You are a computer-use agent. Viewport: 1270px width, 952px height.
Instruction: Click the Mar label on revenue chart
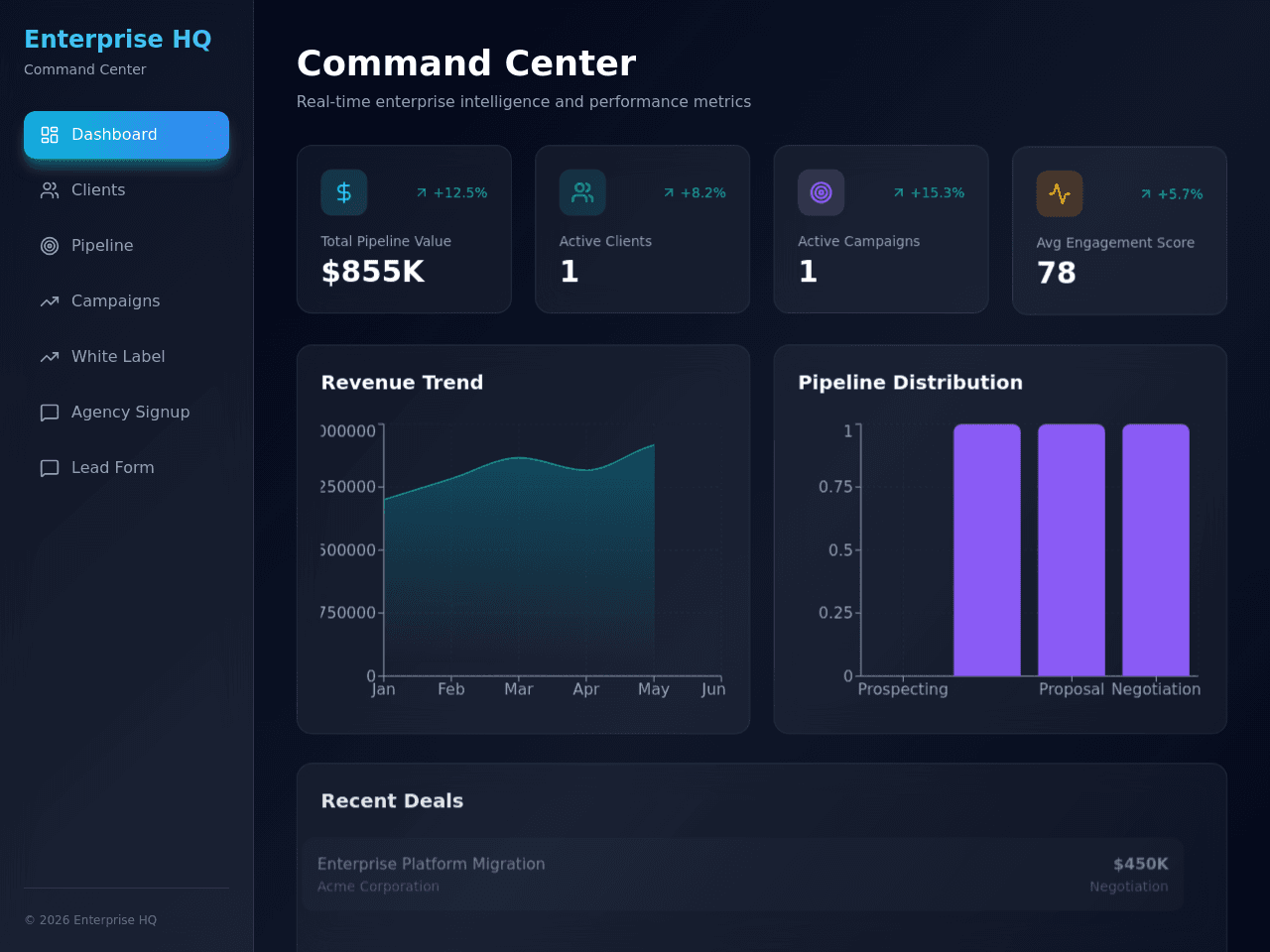tap(519, 689)
